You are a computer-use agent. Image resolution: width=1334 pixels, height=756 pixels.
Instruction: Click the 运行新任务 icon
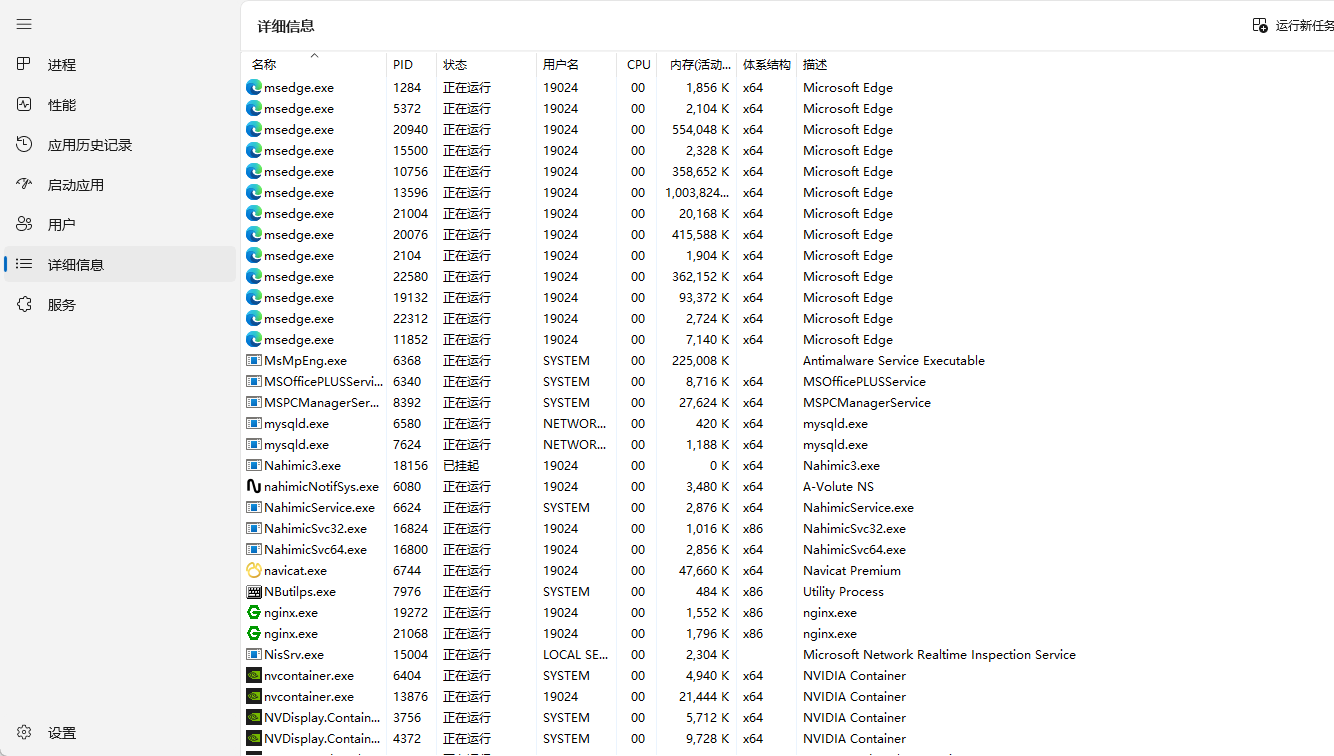[x=1260, y=25]
